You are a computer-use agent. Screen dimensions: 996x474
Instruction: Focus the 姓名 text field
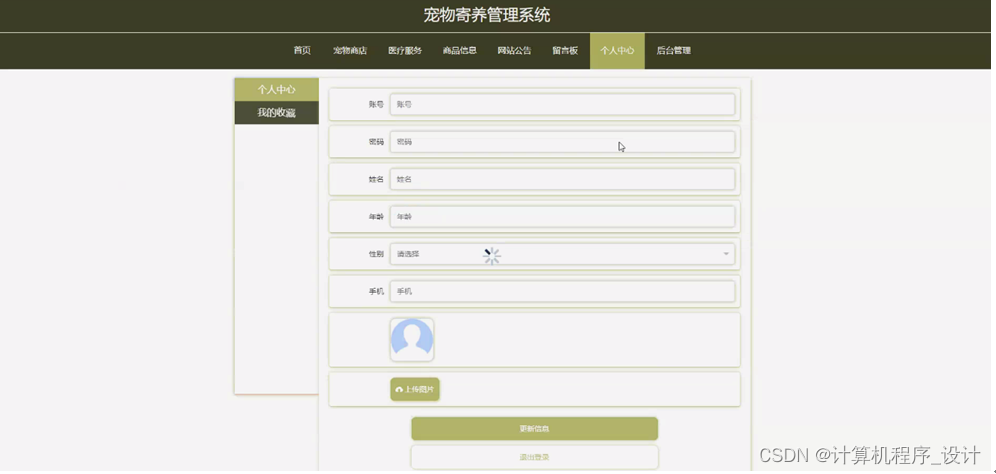click(562, 179)
